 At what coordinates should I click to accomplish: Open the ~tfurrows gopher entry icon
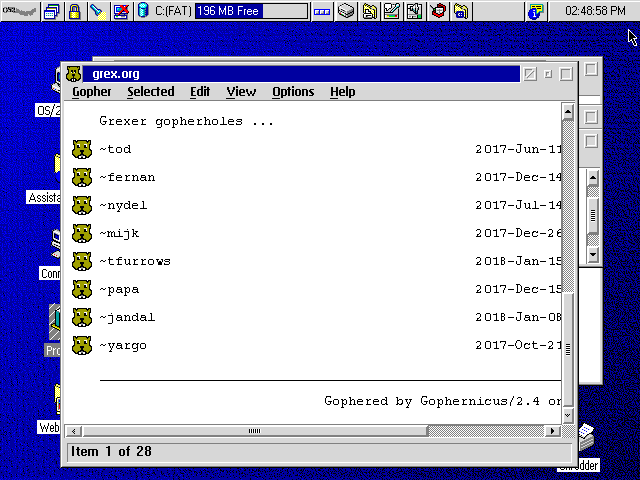pyautogui.click(x=82, y=262)
